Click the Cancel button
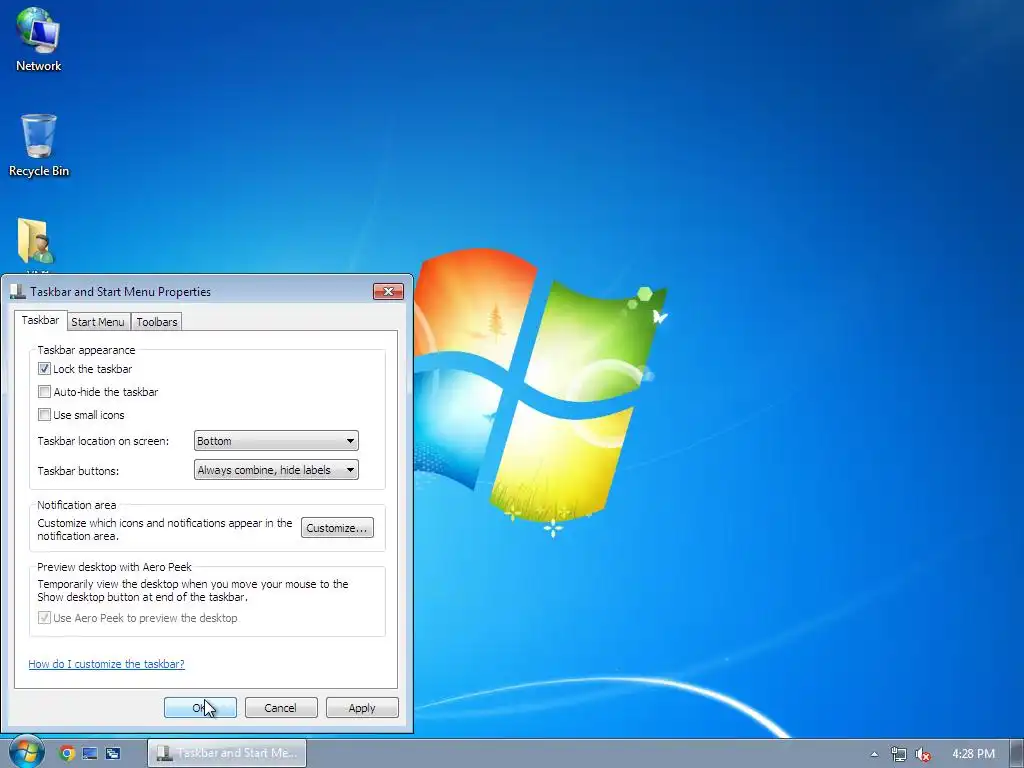The width and height of the screenshot is (1024, 768). tap(281, 708)
